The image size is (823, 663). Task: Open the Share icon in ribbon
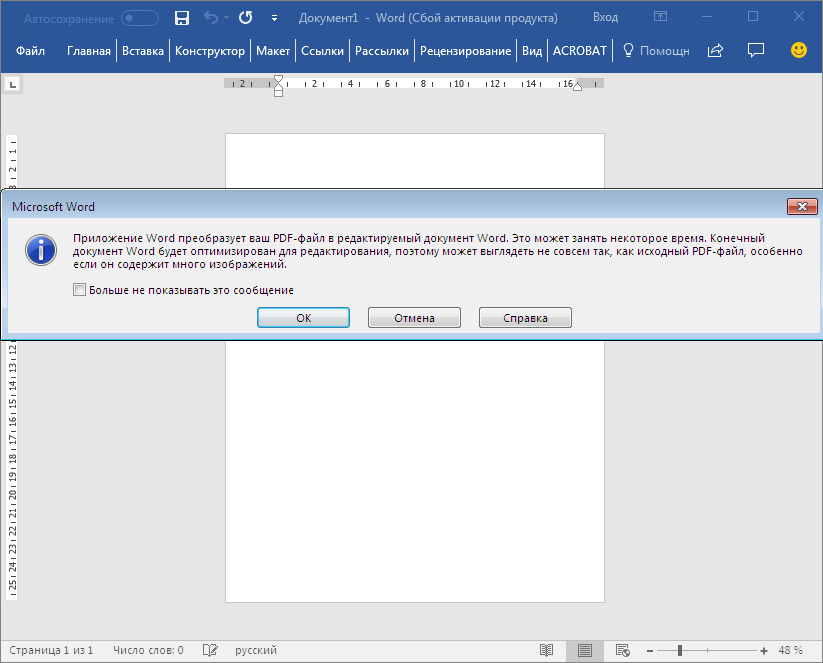pyautogui.click(x=715, y=51)
